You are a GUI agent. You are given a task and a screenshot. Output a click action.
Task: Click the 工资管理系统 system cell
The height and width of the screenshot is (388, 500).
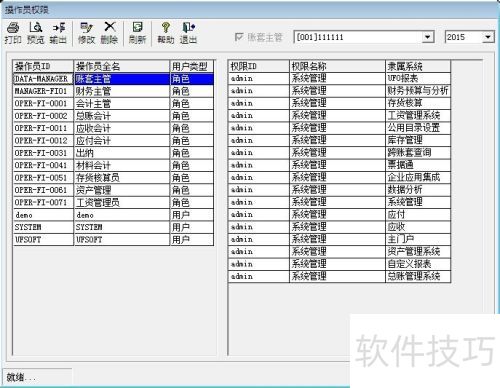418,116
